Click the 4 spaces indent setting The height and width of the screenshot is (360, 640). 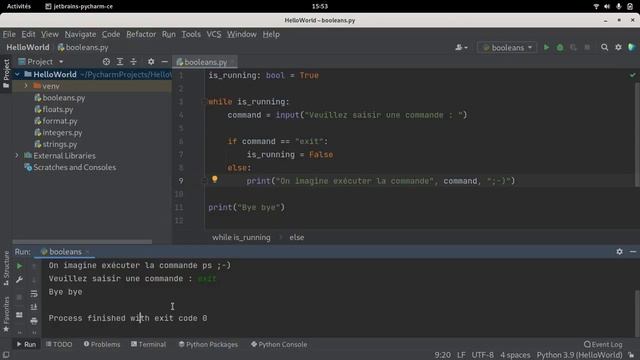click(515, 355)
